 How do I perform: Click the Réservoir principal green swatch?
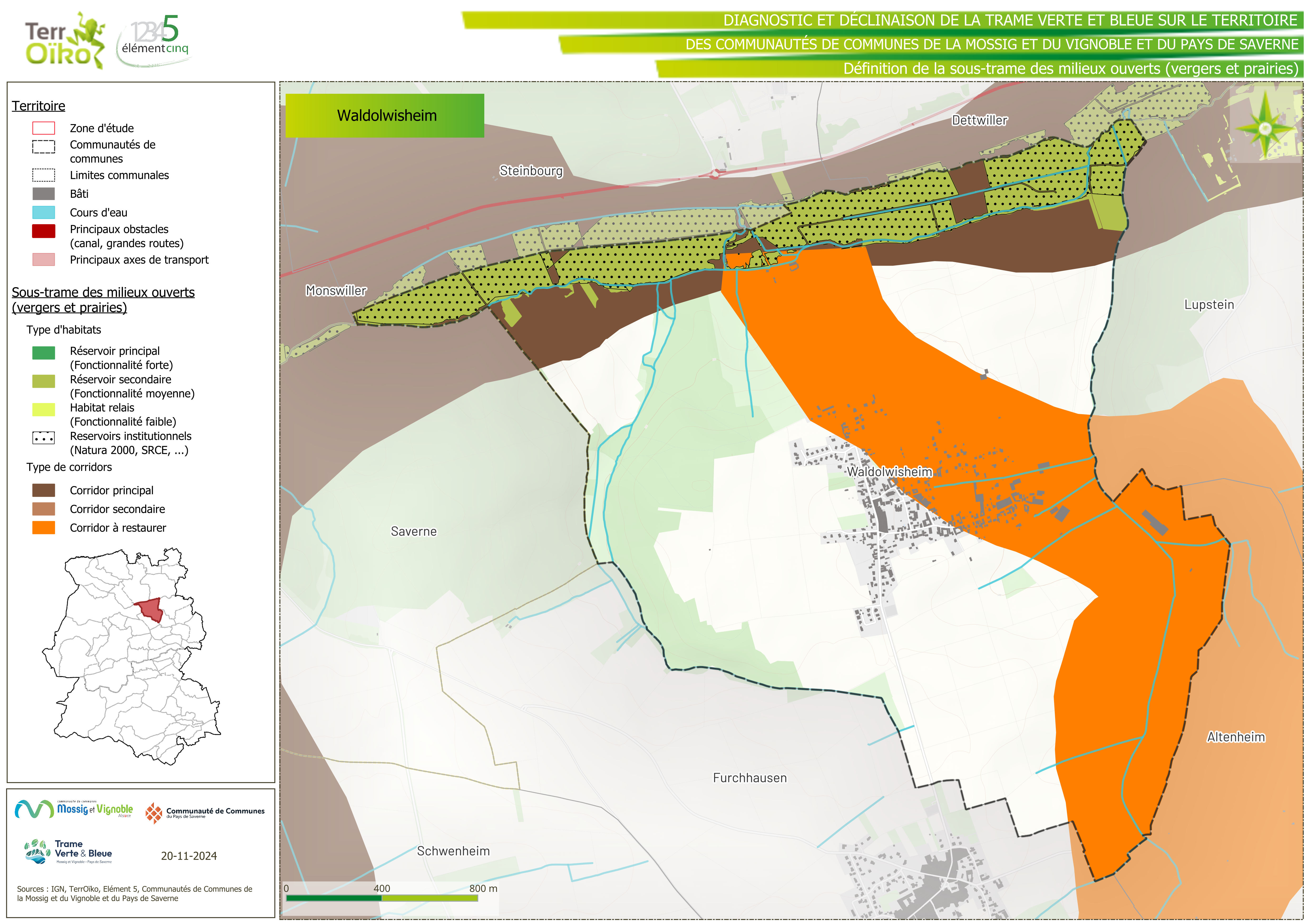[x=44, y=353]
